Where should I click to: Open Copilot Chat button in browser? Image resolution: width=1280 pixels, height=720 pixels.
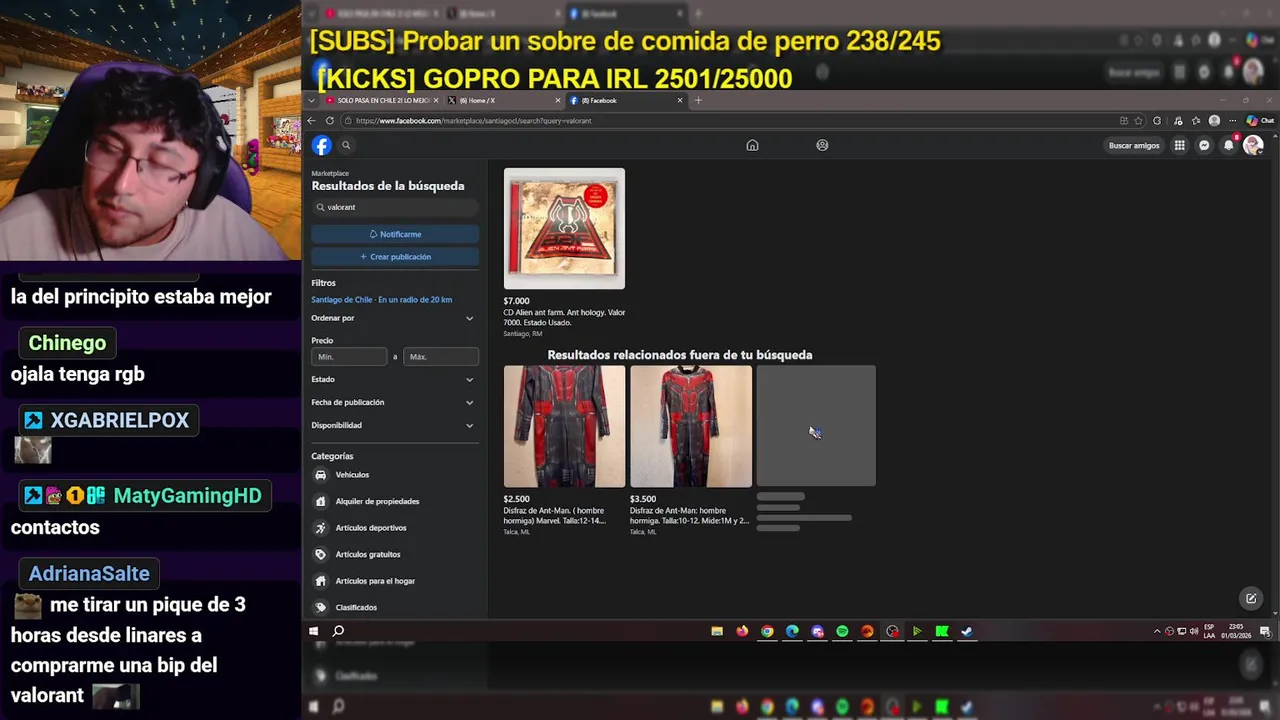pyautogui.click(x=1260, y=121)
